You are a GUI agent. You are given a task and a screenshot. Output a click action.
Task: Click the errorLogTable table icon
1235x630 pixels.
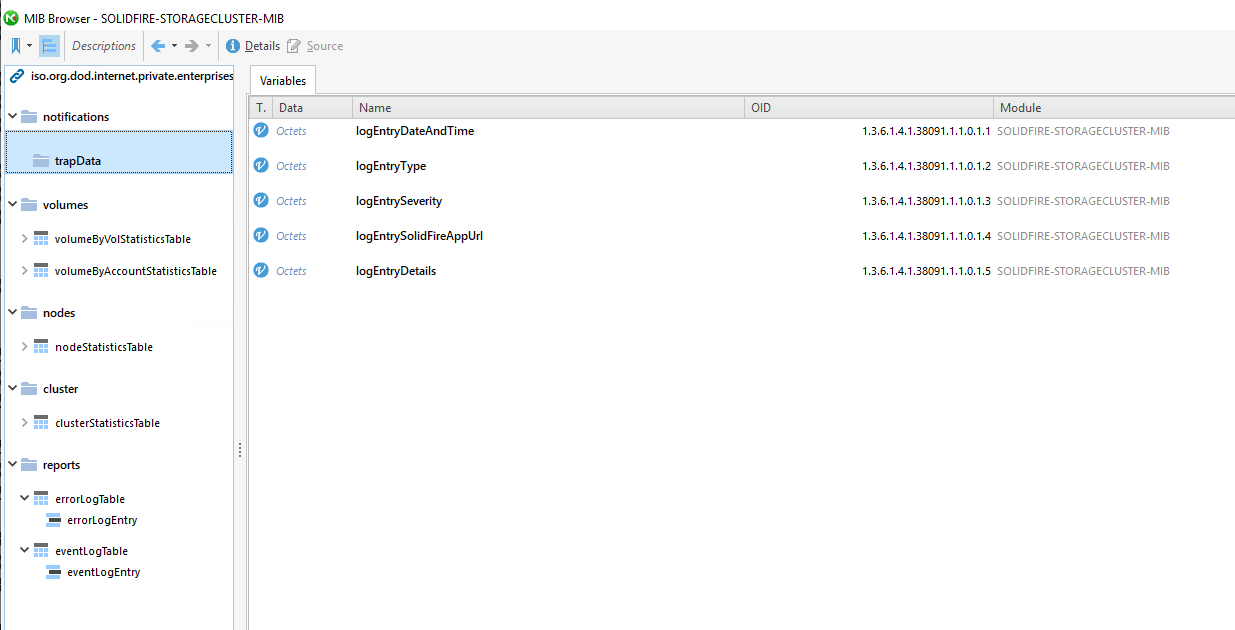coord(41,498)
